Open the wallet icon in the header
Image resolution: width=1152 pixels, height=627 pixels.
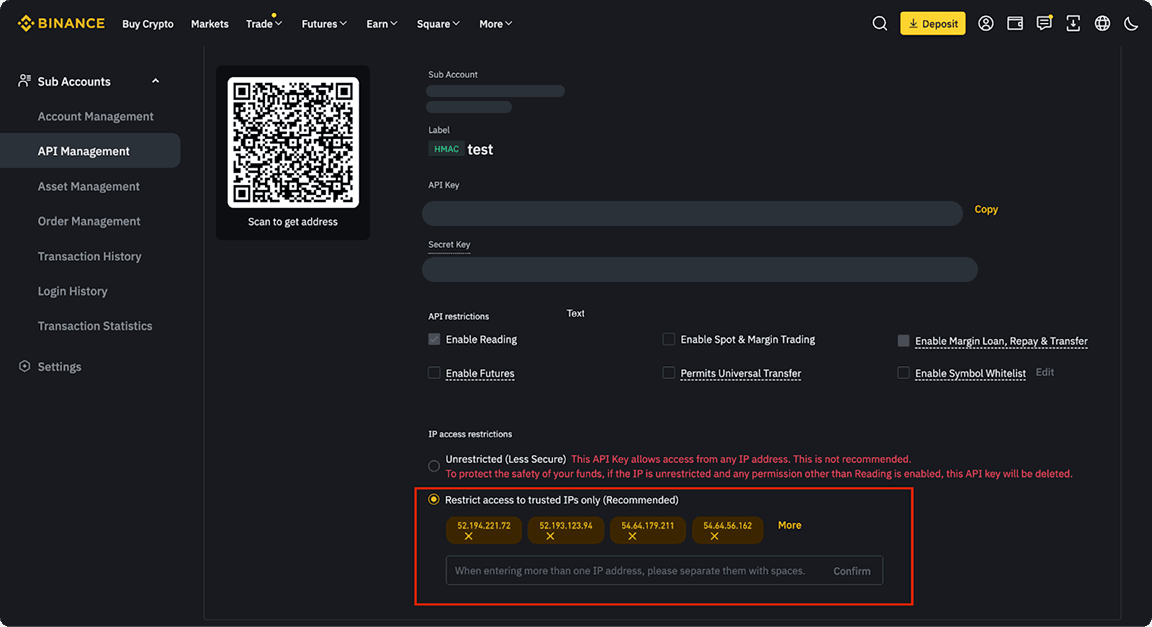point(1015,22)
